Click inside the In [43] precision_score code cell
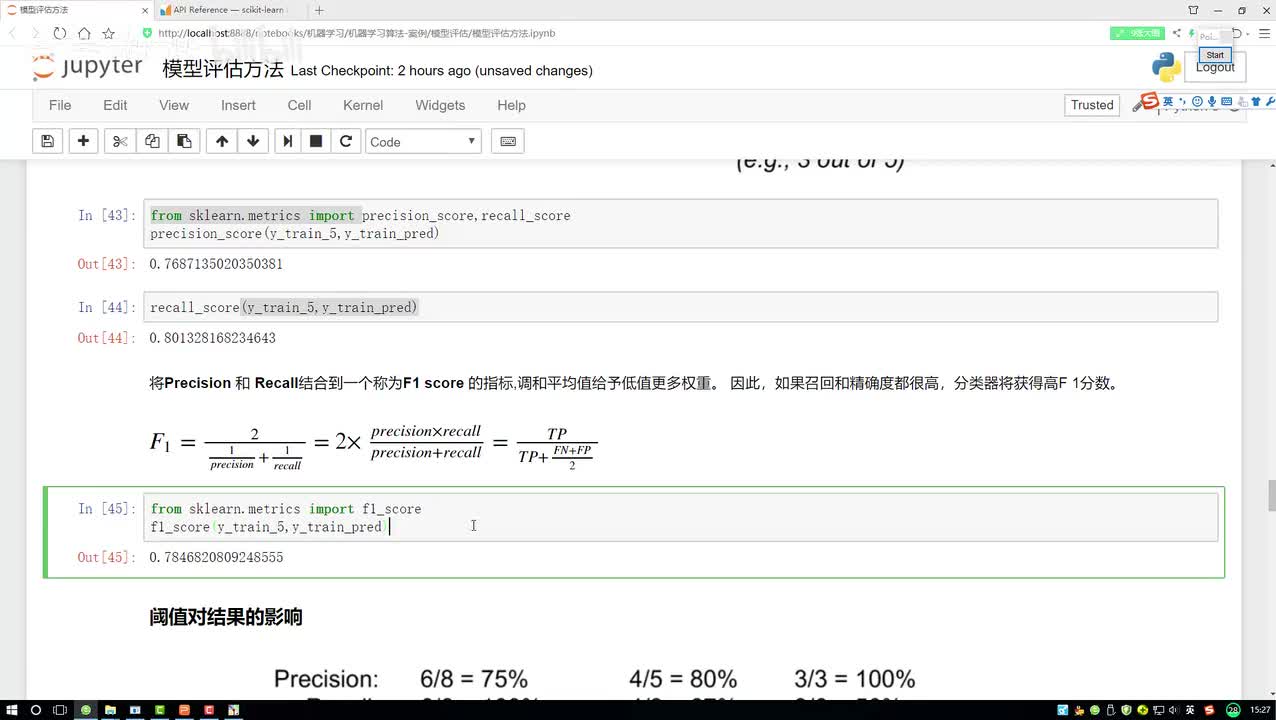The width and height of the screenshot is (1276, 720). tap(681, 224)
